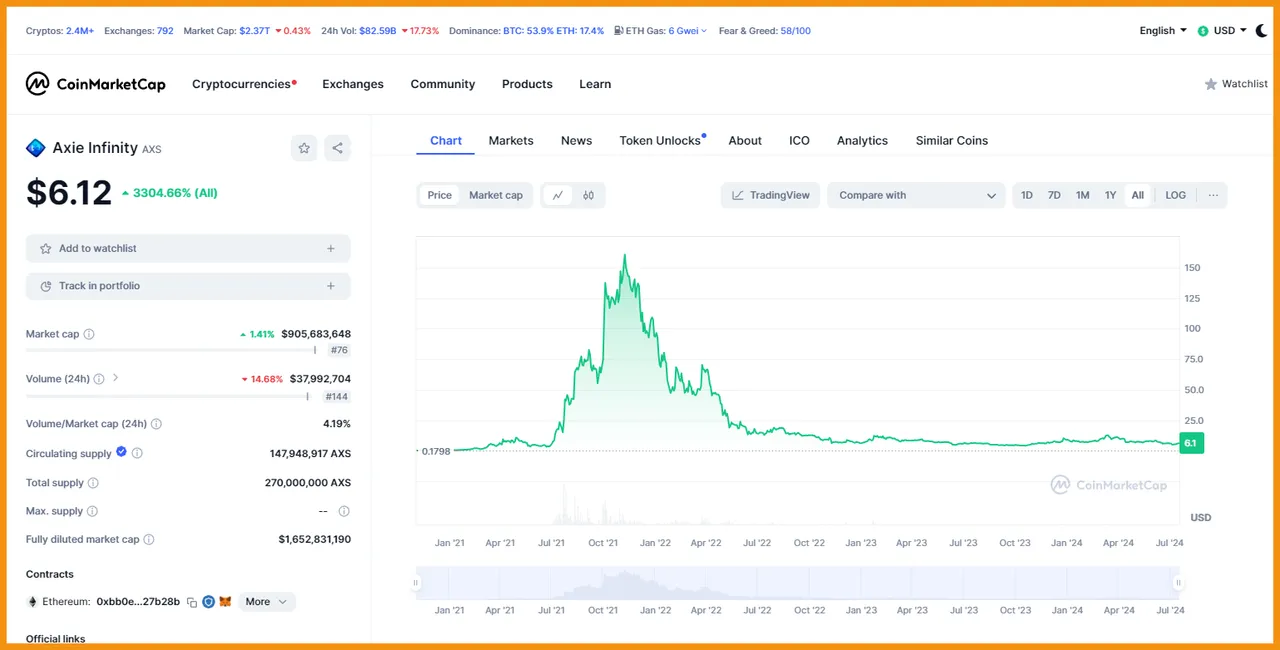The height and width of the screenshot is (650, 1280).
Task: Click Exchanges 792 link
Action: 139,31
